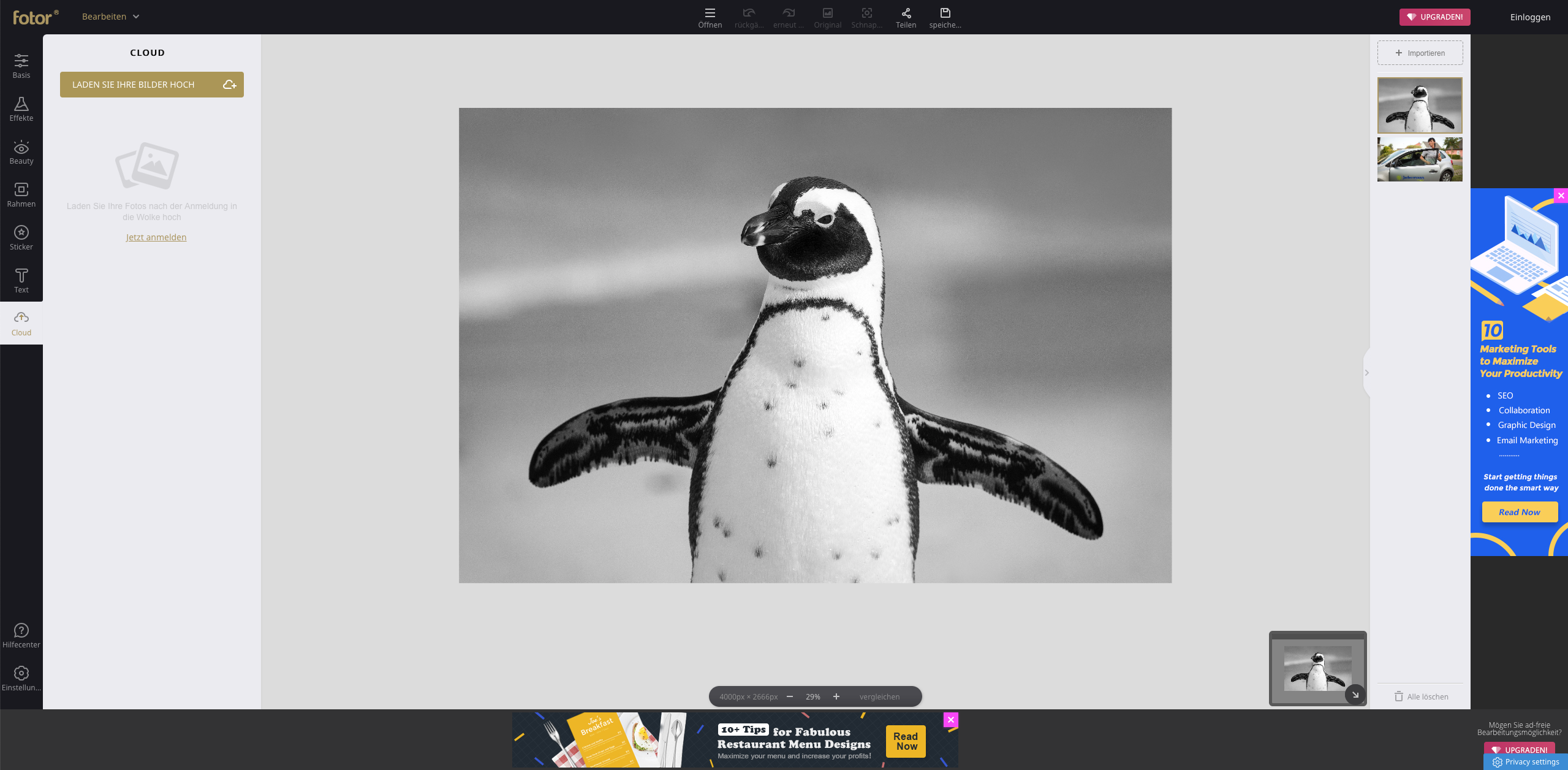1568x770 pixels.
Task: Click the fotor logo
Action: click(36, 17)
